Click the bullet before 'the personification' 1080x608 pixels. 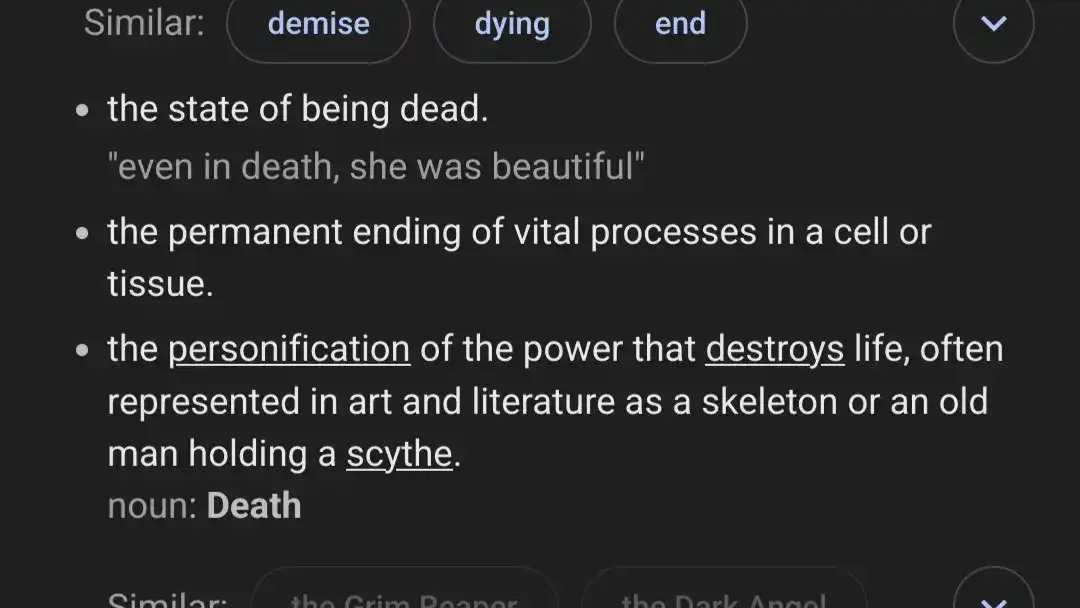tap(82, 350)
